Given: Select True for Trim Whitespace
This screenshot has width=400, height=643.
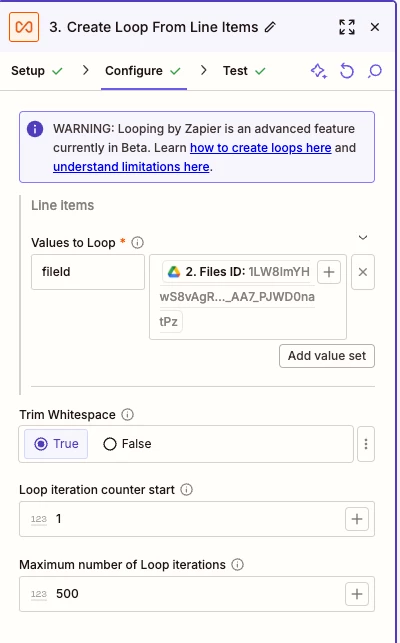Looking at the screenshot, I should [56, 444].
